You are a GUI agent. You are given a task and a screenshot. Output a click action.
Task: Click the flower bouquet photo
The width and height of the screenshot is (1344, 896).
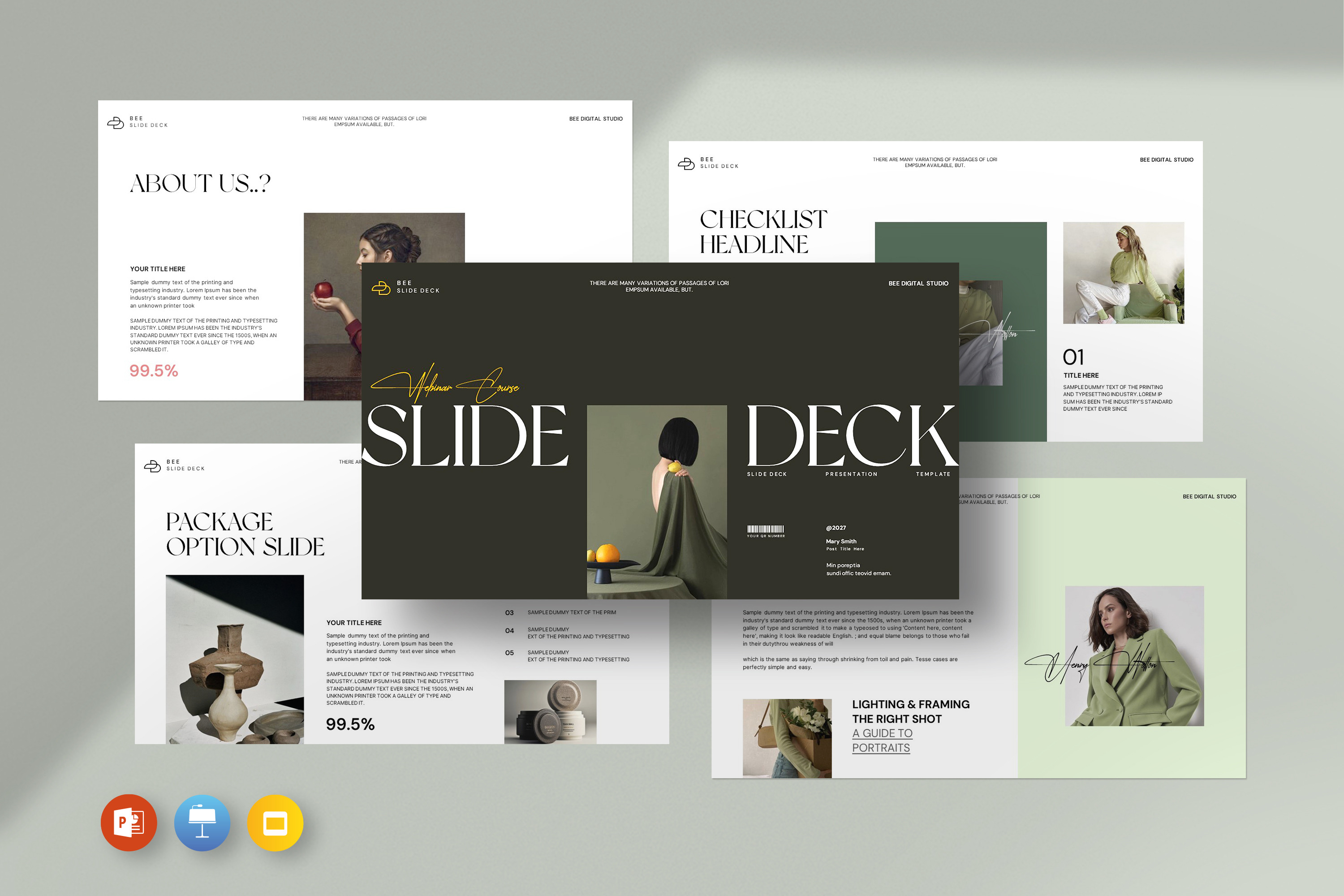point(788,738)
